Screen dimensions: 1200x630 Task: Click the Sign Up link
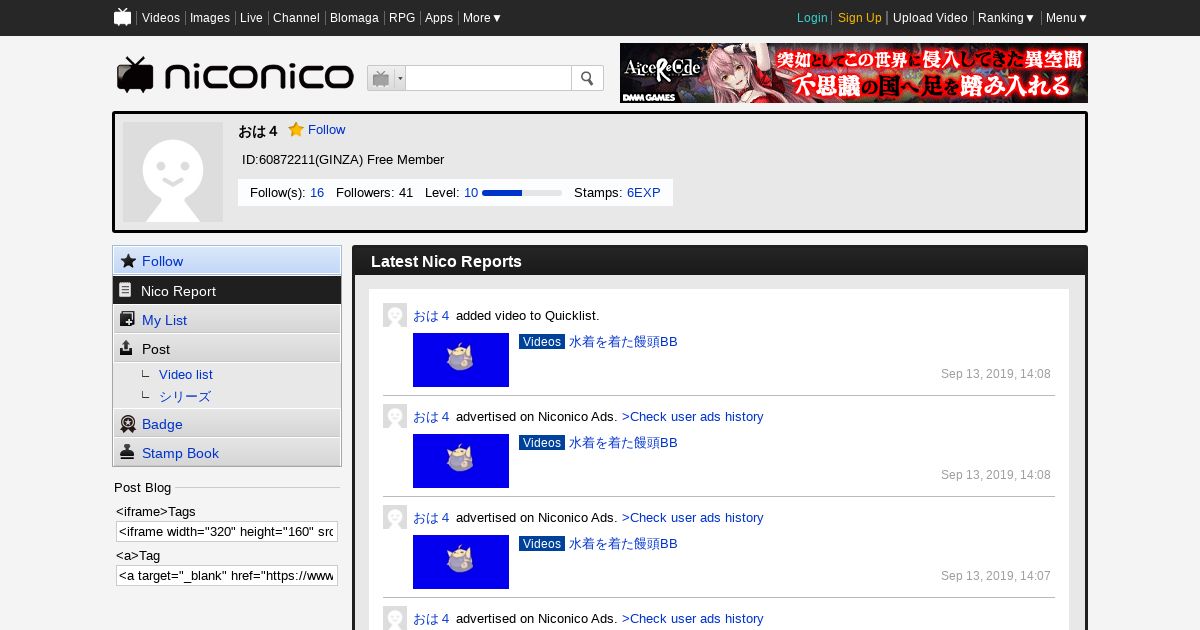[860, 18]
